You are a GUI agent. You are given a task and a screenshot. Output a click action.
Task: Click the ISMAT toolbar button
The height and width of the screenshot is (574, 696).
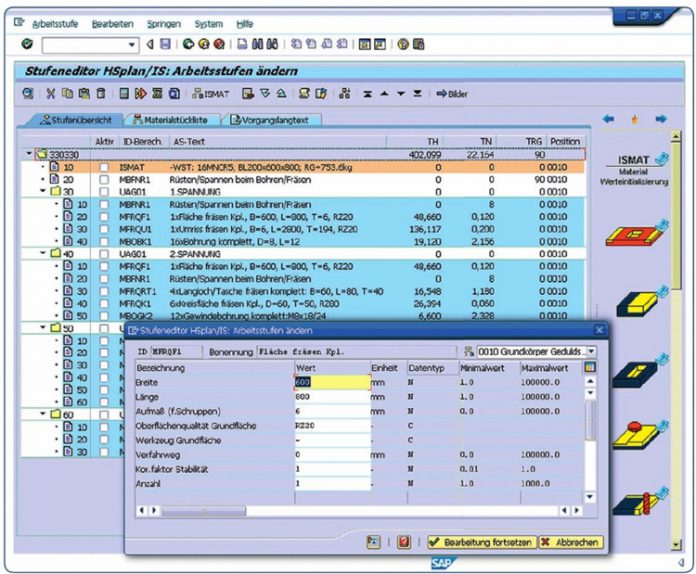pyautogui.click(x=210, y=94)
